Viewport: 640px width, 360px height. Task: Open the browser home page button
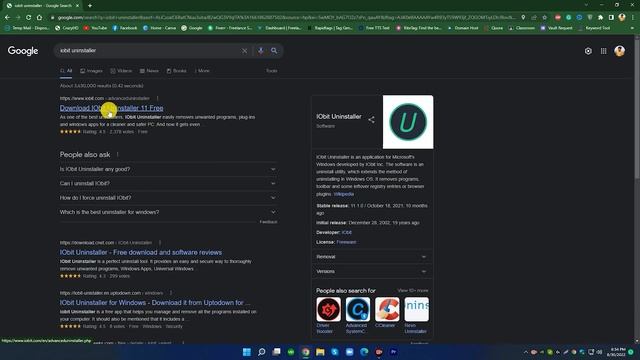pyautogui.click(x=39, y=18)
